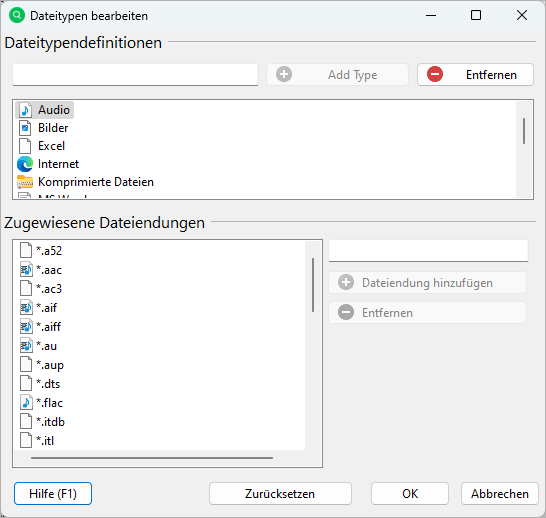546x518 pixels.
Task: Click the media icon next to *.au
Action: pyautogui.click(x=26, y=346)
